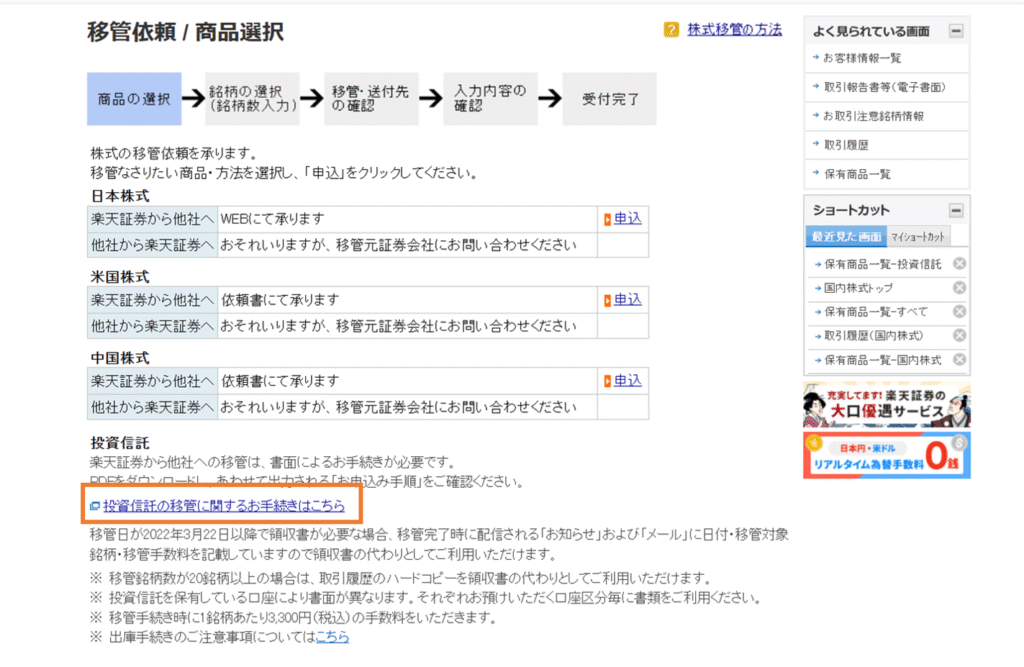Screen dimensions: 1024x667
Task: Open 投資信託の移管に関するお手続きはこちら link
Action: pos(223,505)
